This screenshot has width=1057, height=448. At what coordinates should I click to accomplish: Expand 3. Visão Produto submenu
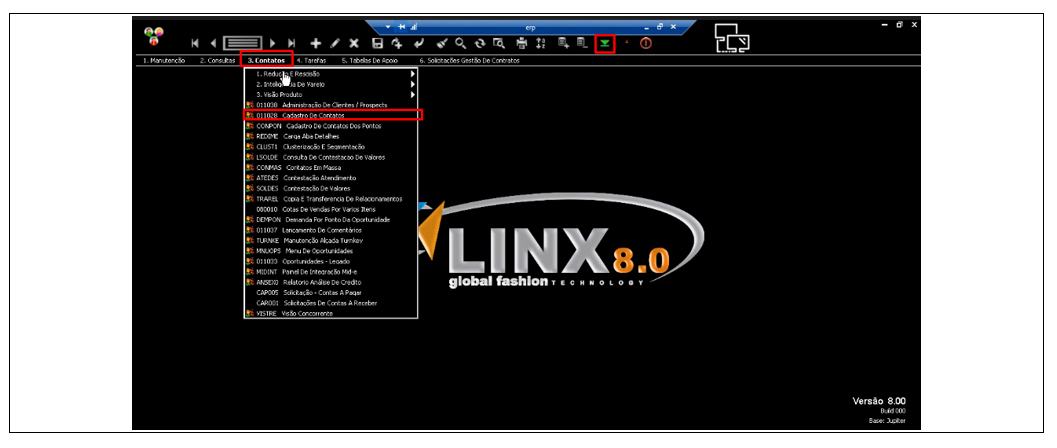[x=330, y=94]
